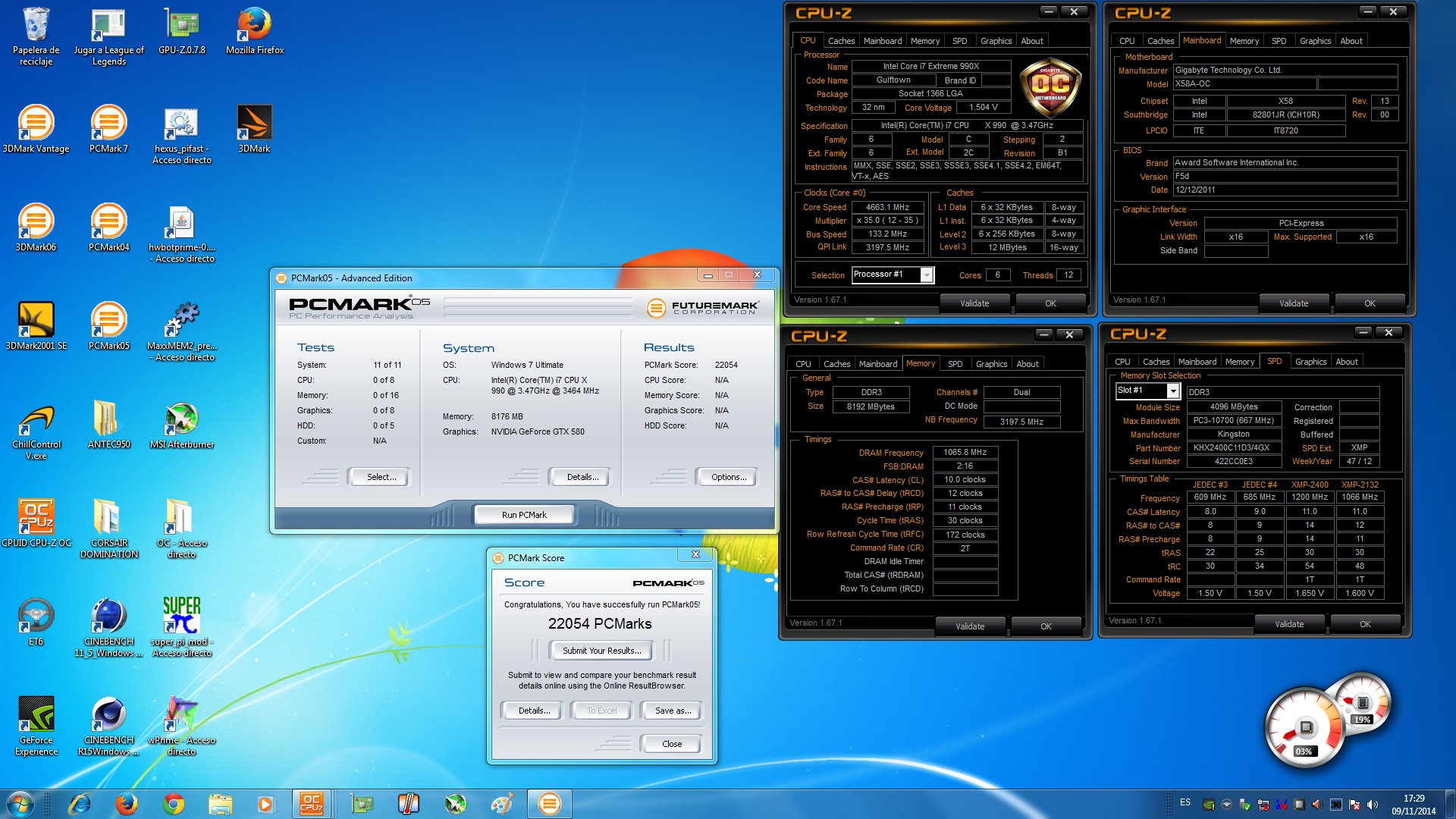Screen dimensions: 1456x819
Task: Open Internet Explorer from the taskbar
Action: [x=80, y=804]
